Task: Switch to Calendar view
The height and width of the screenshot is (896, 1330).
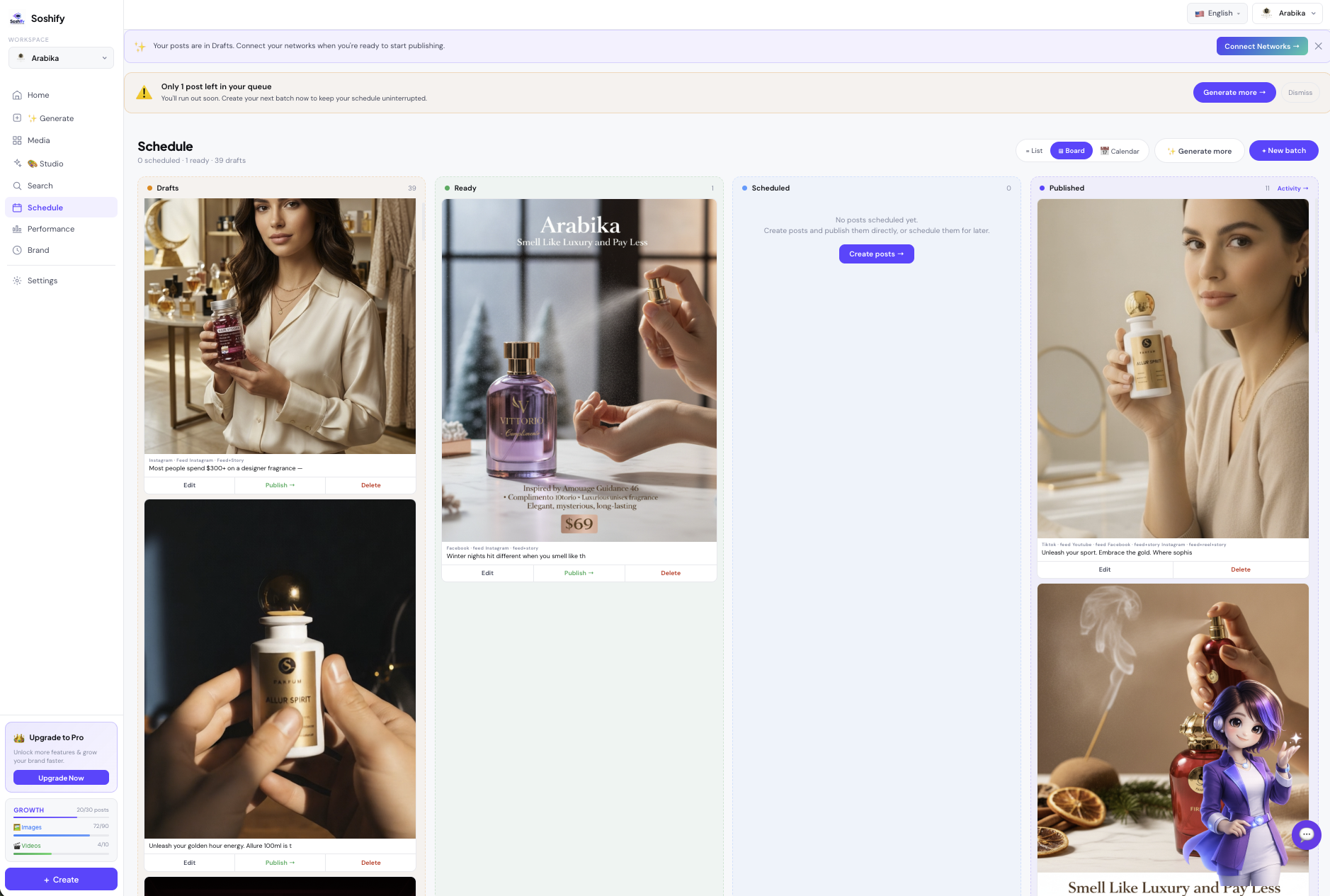Action: coord(1120,151)
